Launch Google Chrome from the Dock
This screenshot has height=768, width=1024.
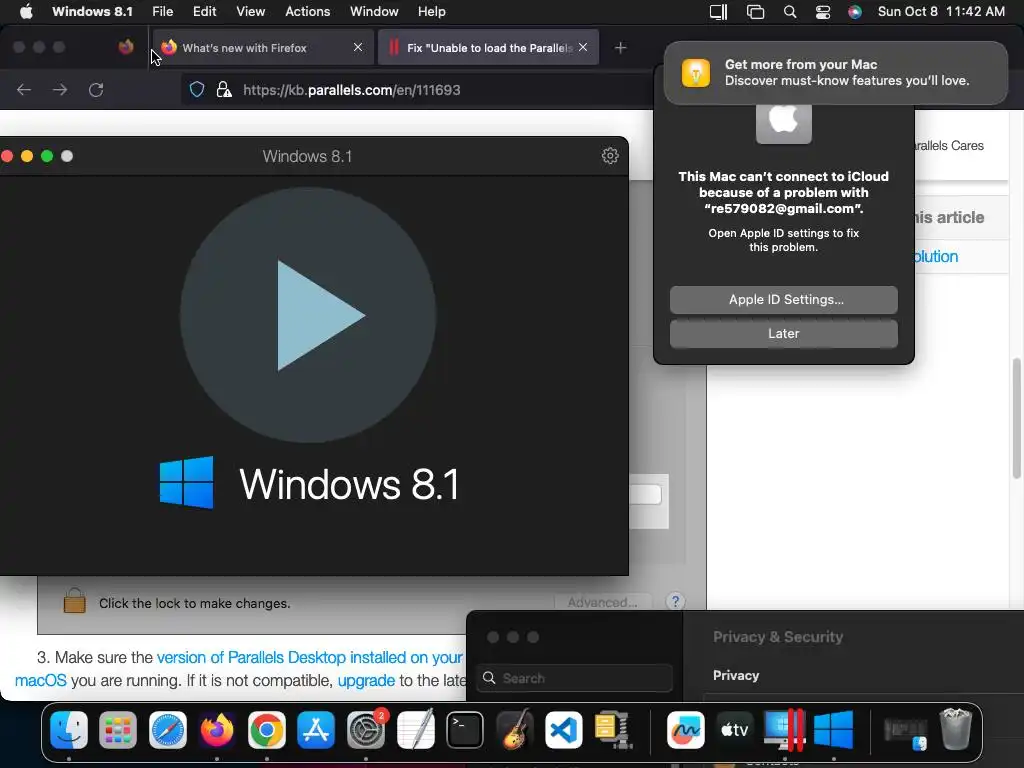pyautogui.click(x=266, y=729)
